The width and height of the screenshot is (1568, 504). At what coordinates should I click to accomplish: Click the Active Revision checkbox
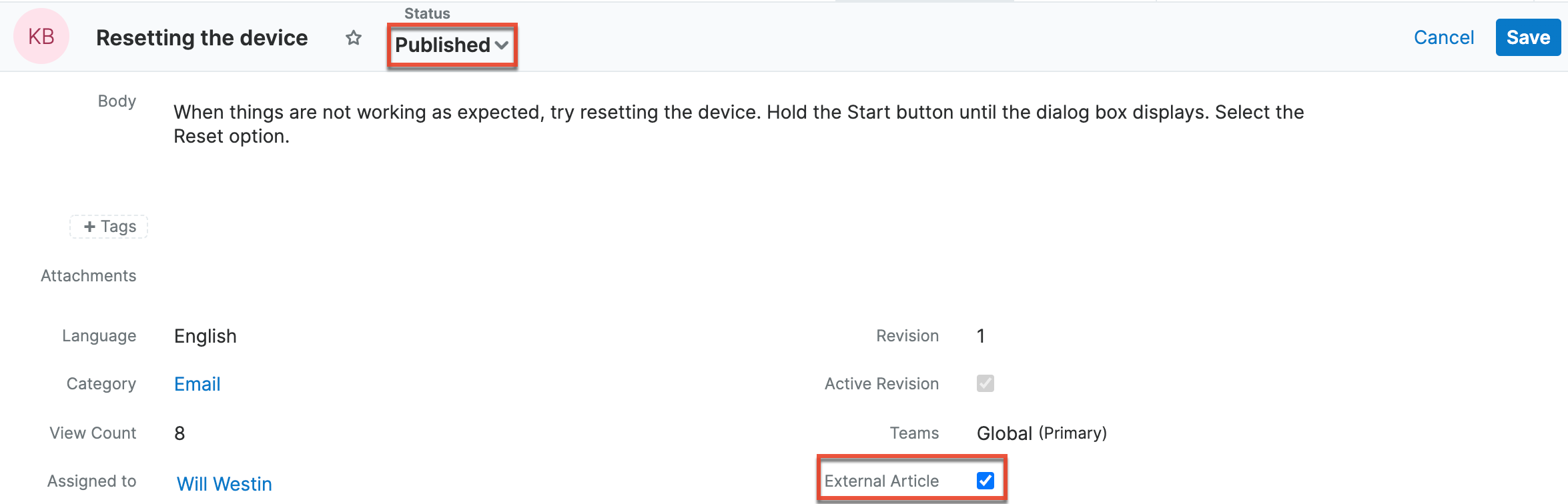click(985, 383)
